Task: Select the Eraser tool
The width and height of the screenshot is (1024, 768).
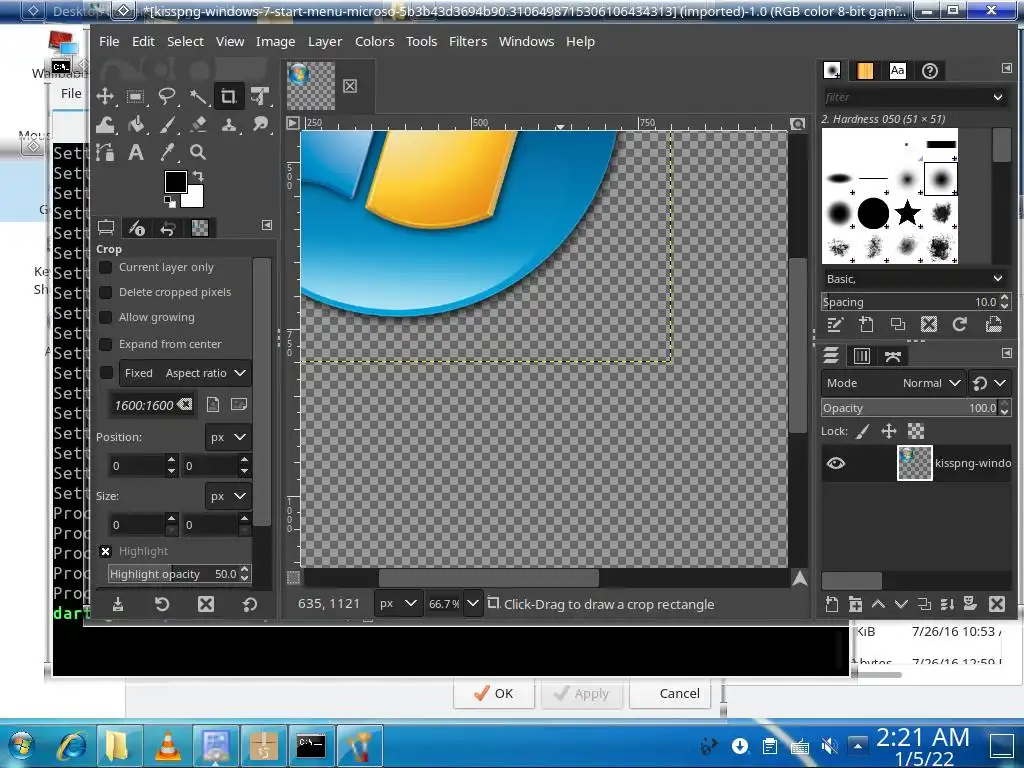Action: (198, 124)
